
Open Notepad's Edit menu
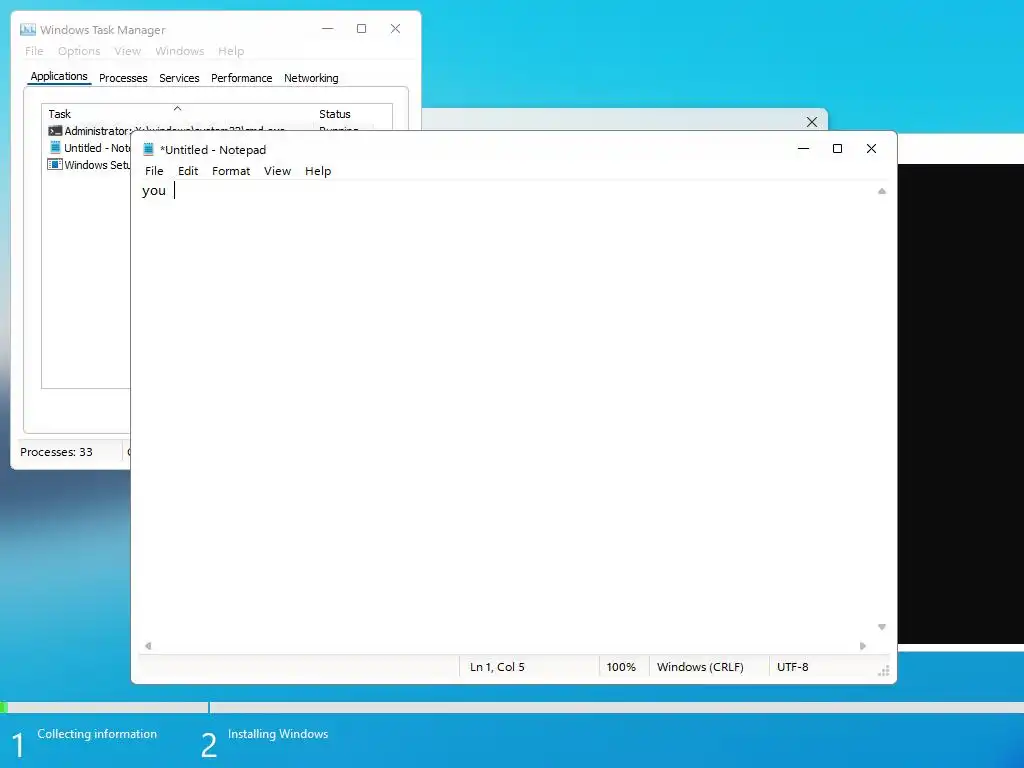[x=188, y=171]
